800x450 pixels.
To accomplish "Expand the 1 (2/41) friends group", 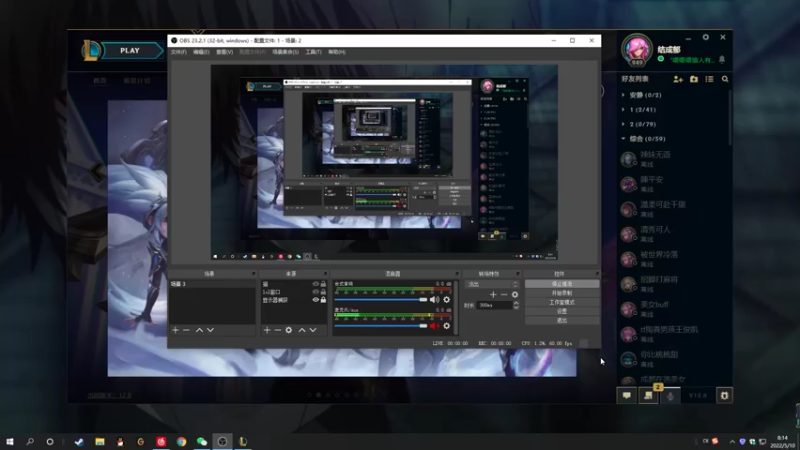I will point(623,110).
